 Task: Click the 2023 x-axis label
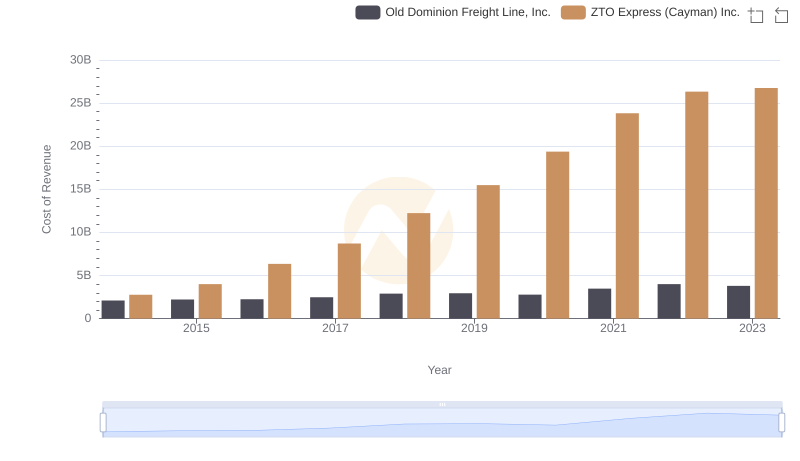click(x=752, y=328)
